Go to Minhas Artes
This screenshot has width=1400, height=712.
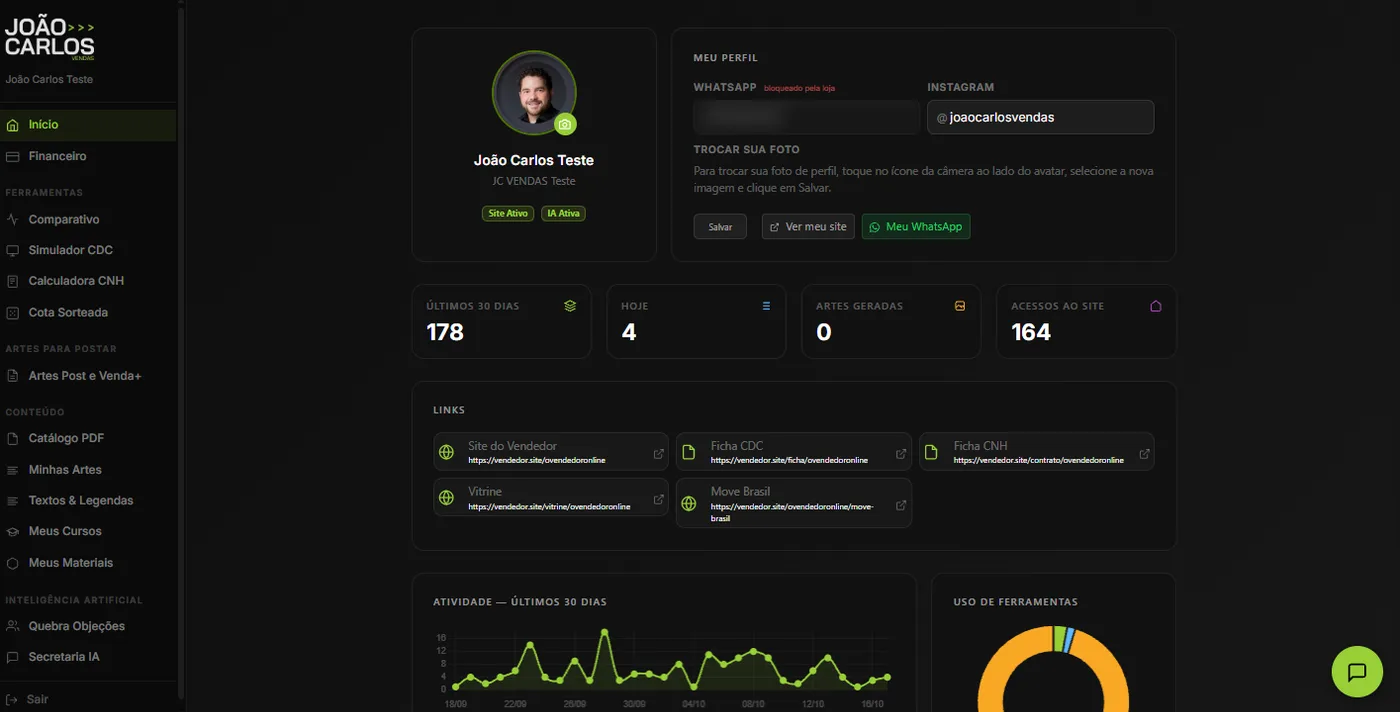88,470
